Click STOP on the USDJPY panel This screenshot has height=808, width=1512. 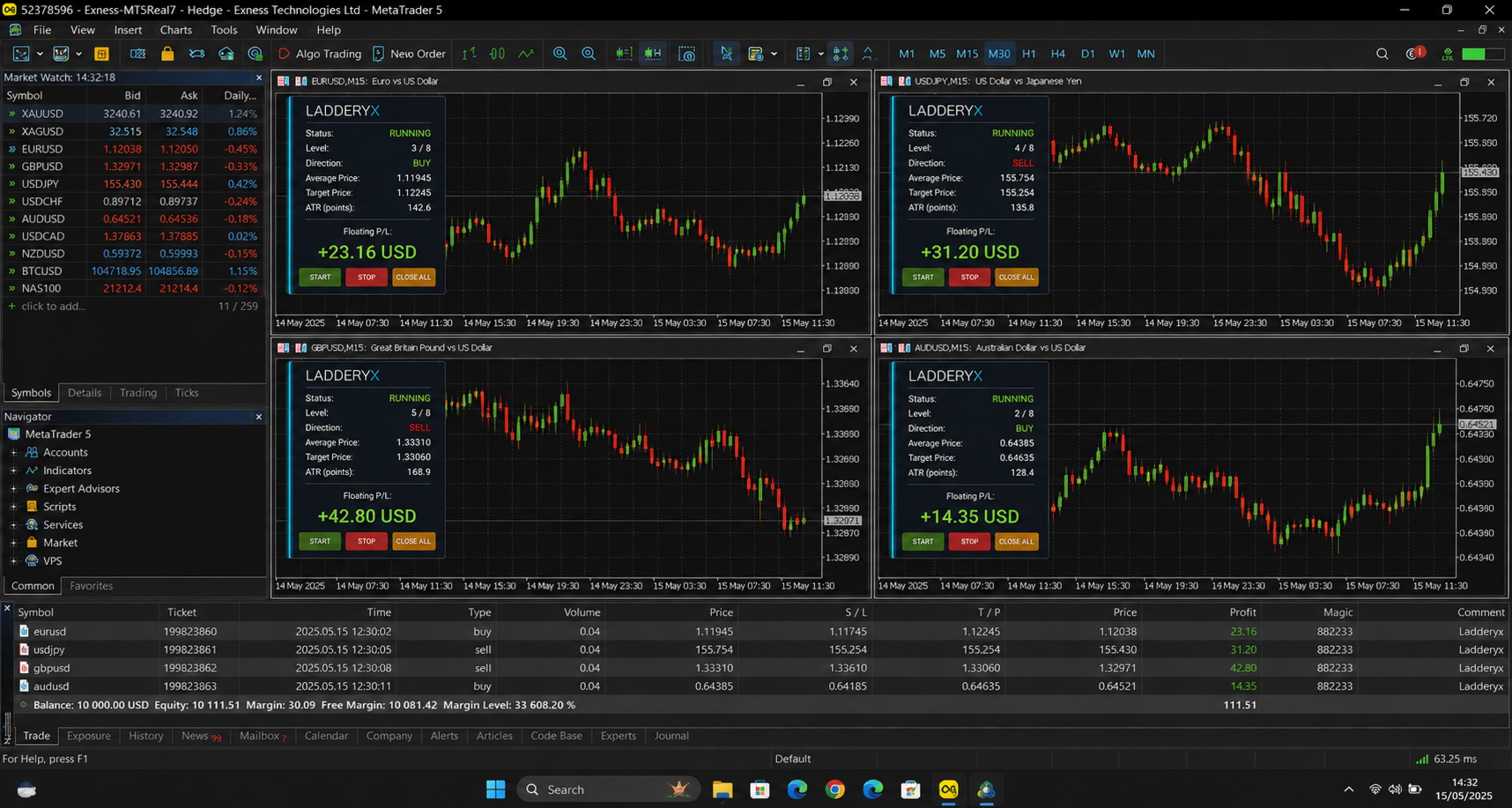(969, 277)
